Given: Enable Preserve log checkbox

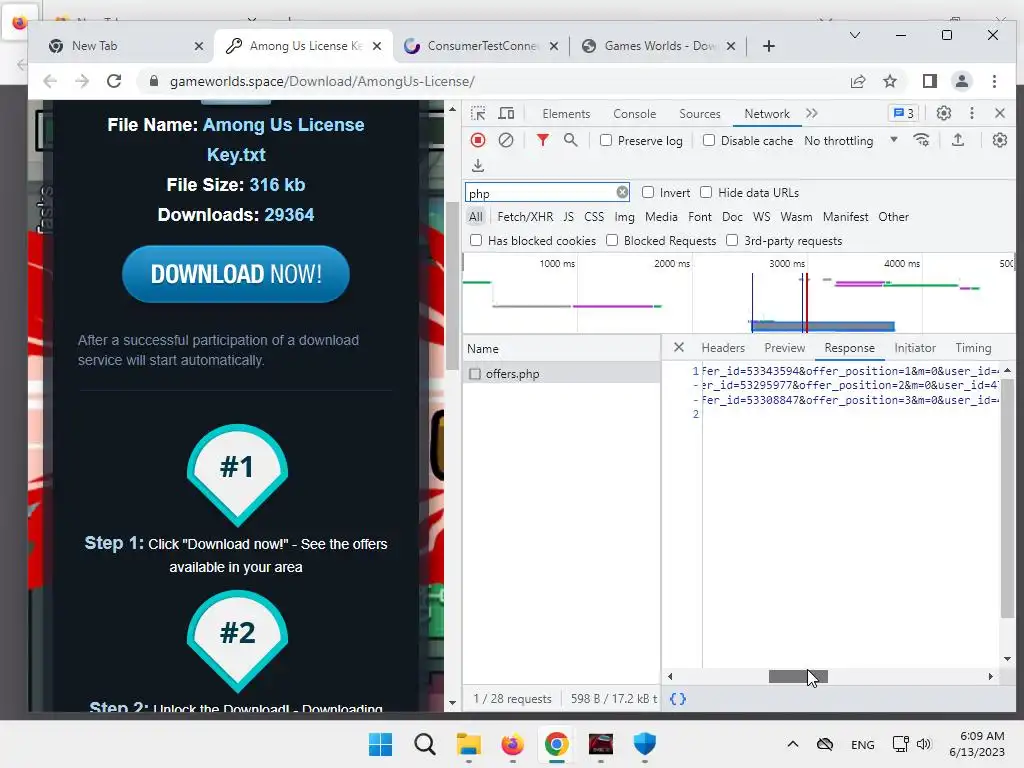Looking at the screenshot, I should tap(606, 140).
